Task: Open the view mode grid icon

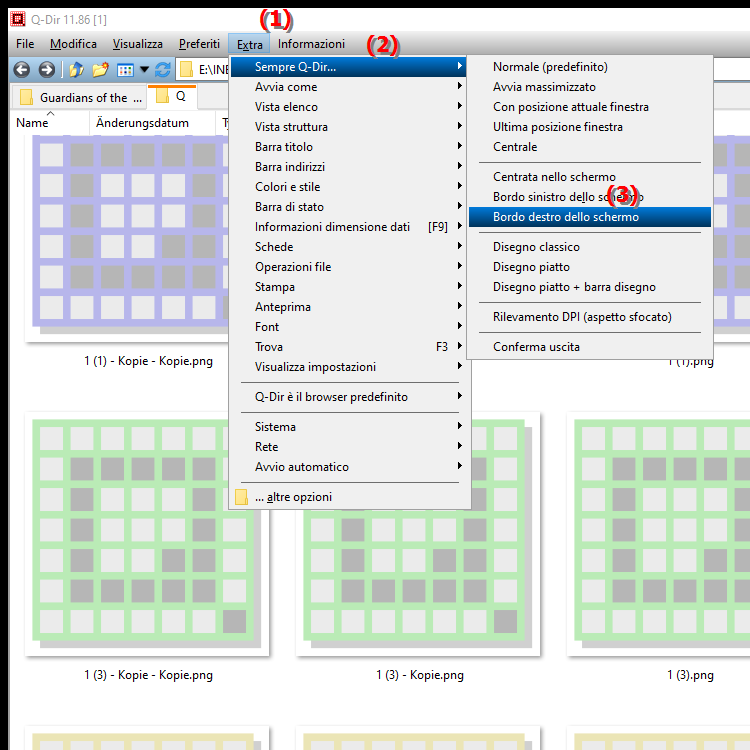Action: point(125,70)
